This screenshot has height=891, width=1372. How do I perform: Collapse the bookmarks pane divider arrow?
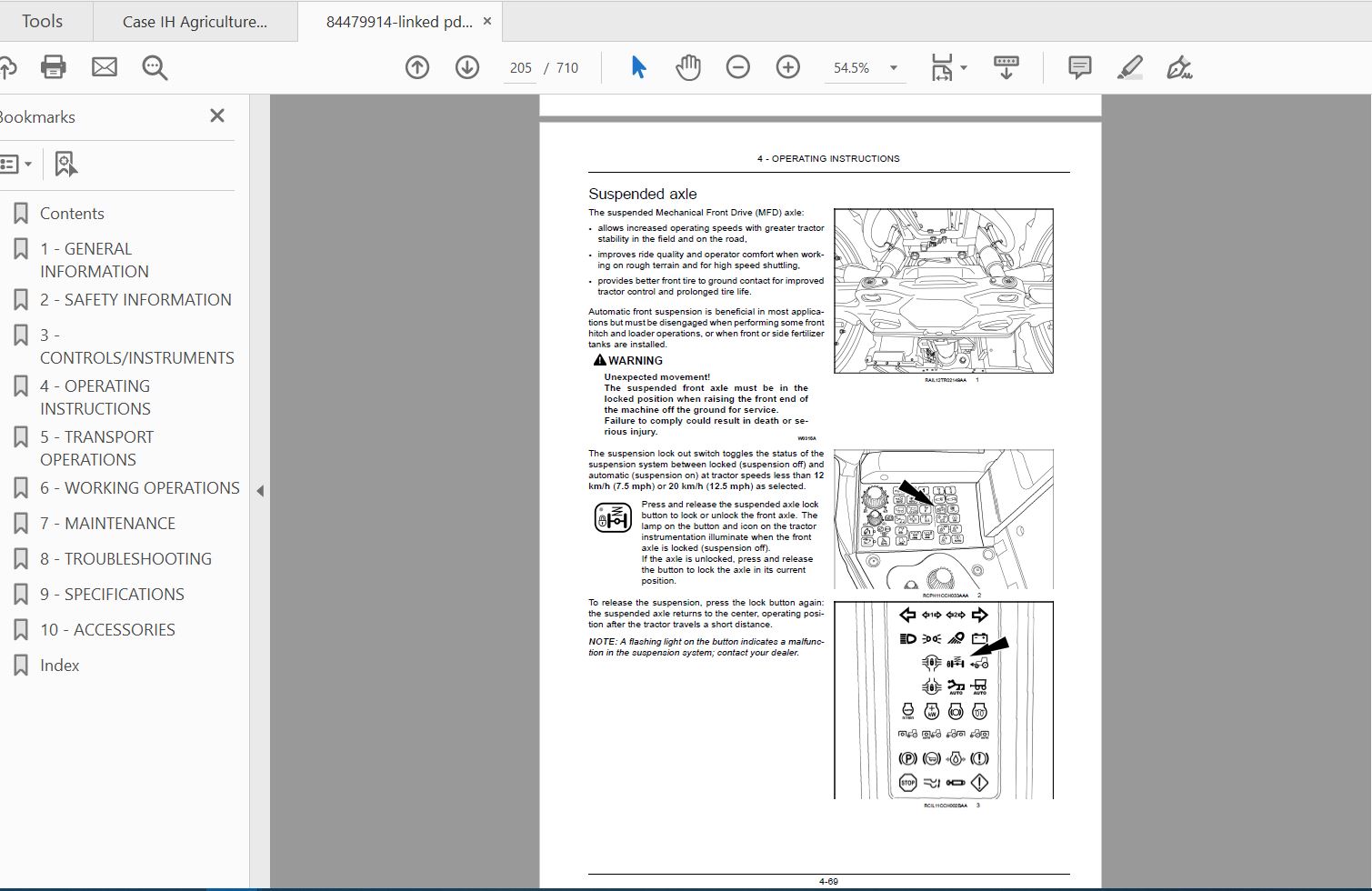coord(260,491)
